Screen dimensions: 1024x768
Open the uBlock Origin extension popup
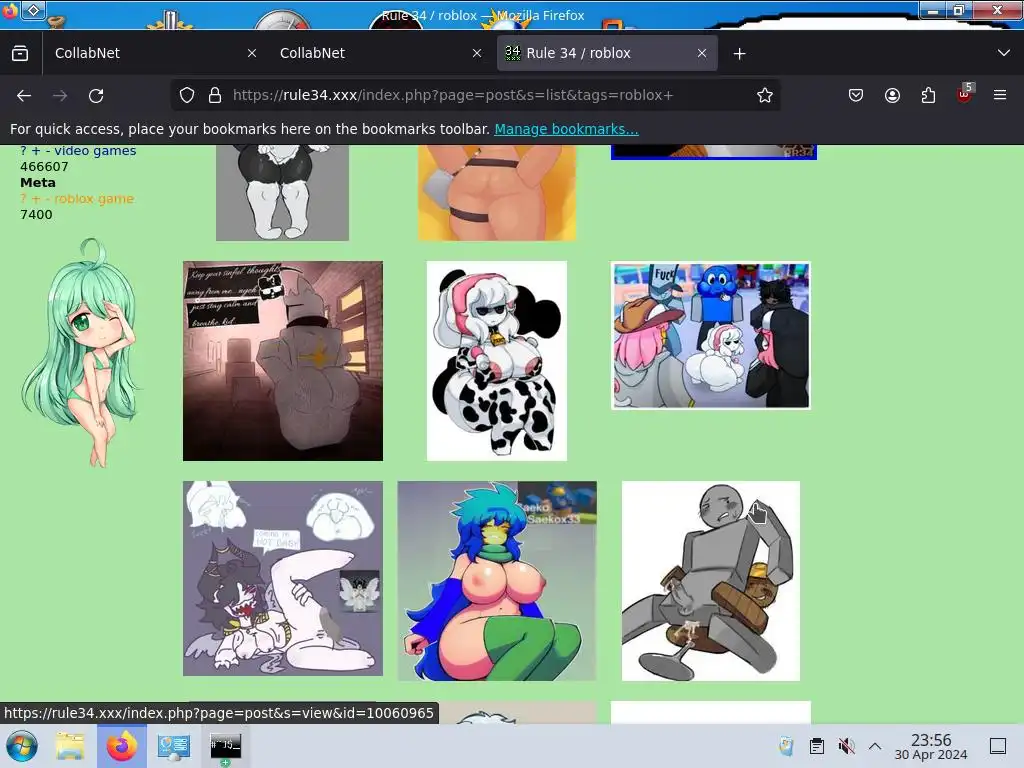point(965,94)
